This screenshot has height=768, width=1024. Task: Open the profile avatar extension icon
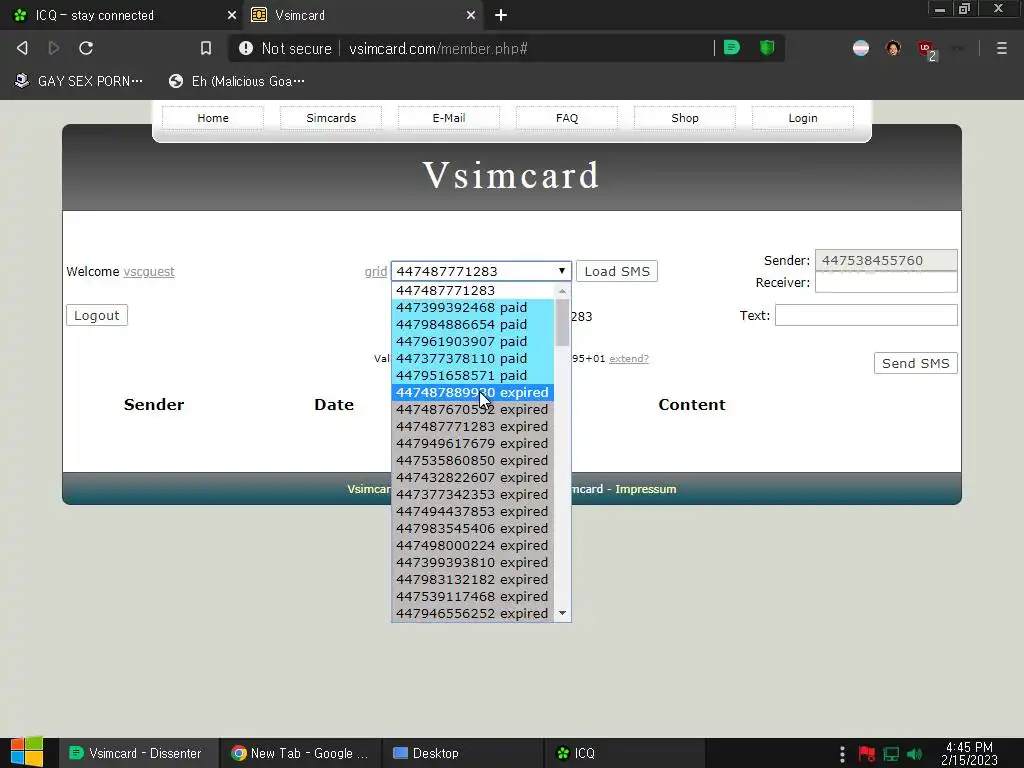893,48
